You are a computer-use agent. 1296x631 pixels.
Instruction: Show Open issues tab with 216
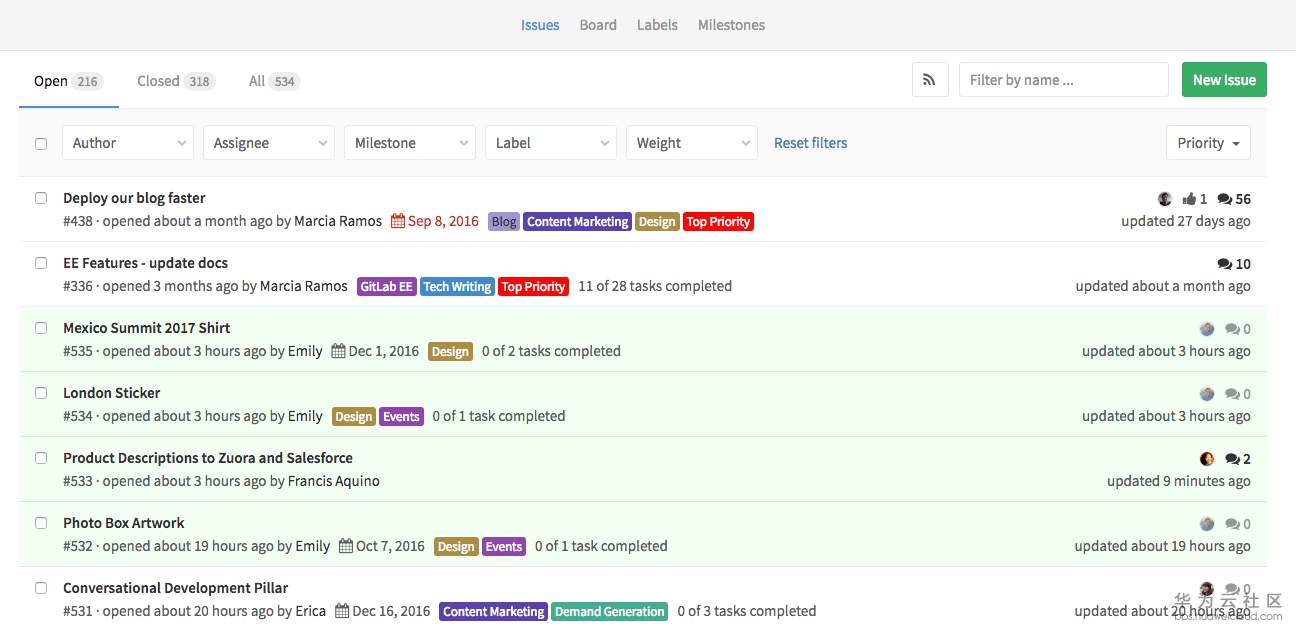click(68, 81)
